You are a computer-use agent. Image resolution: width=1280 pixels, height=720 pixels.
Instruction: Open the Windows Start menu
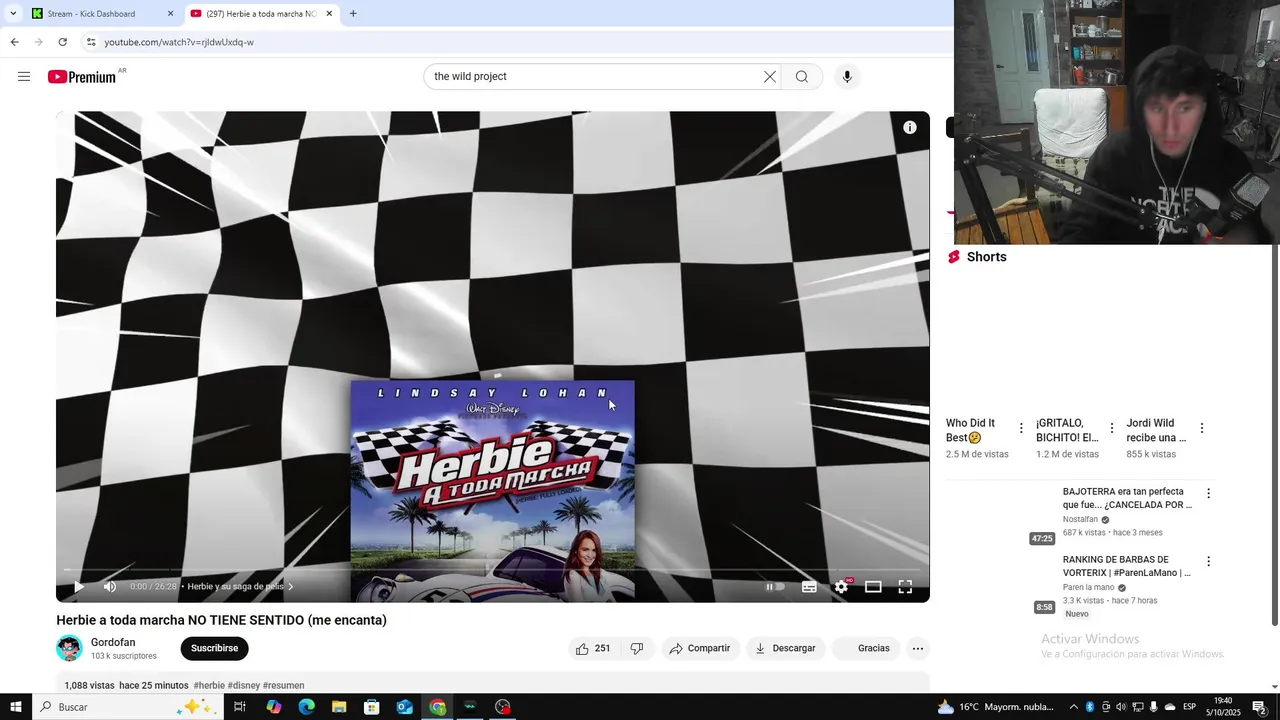pos(15,707)
